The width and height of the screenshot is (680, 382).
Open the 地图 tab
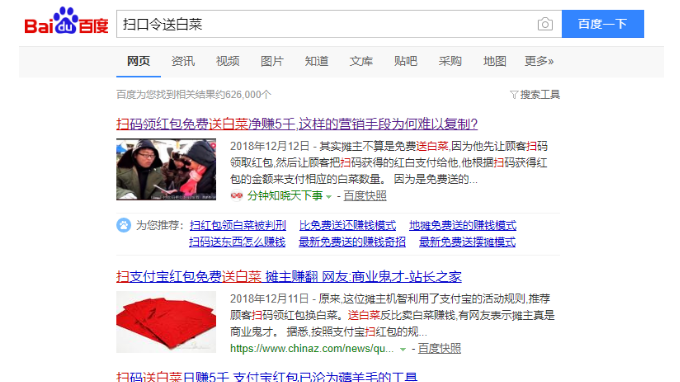(x=495, y=61)
